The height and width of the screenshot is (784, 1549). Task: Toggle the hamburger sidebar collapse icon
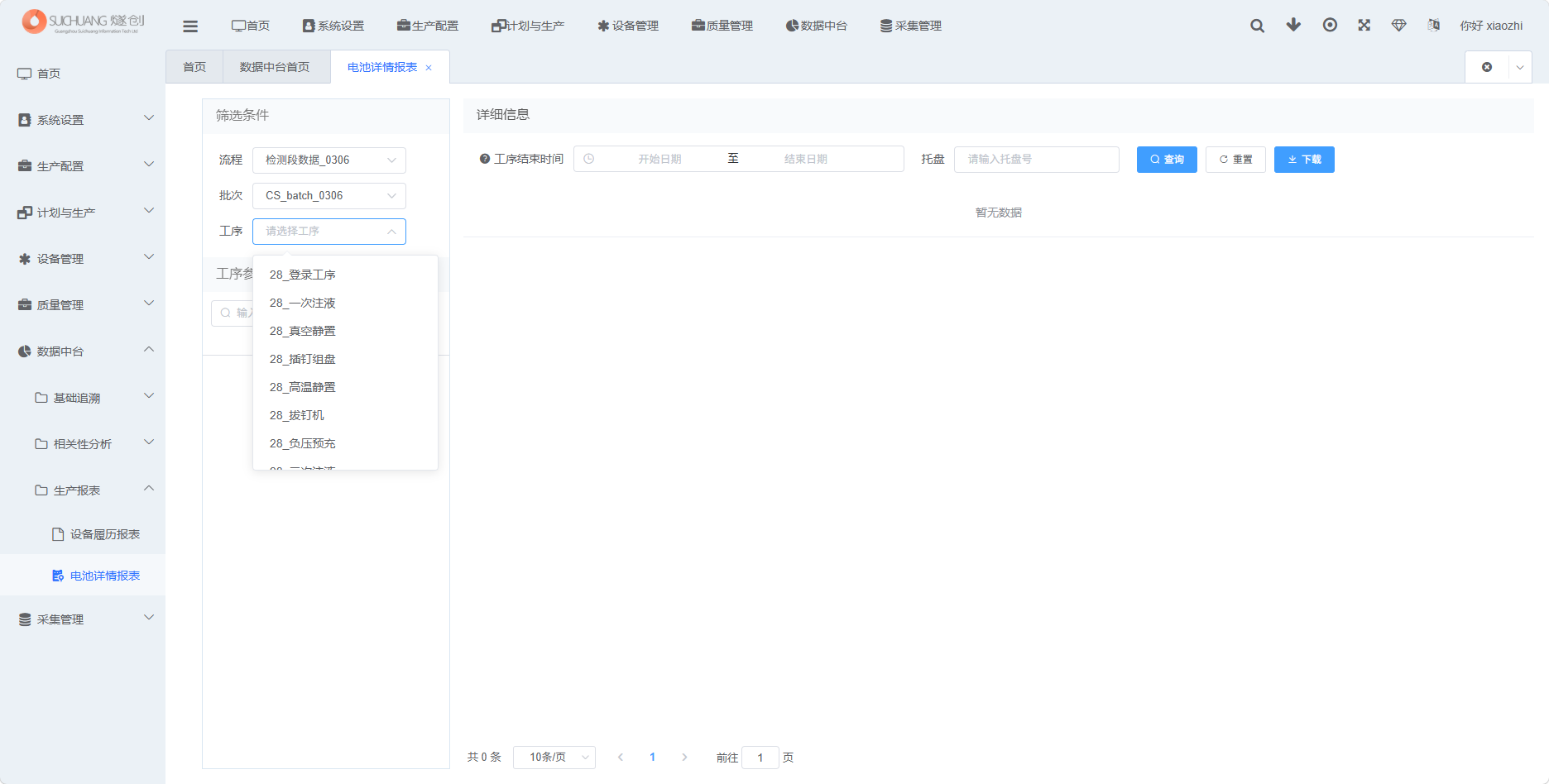tap(190, 26)
